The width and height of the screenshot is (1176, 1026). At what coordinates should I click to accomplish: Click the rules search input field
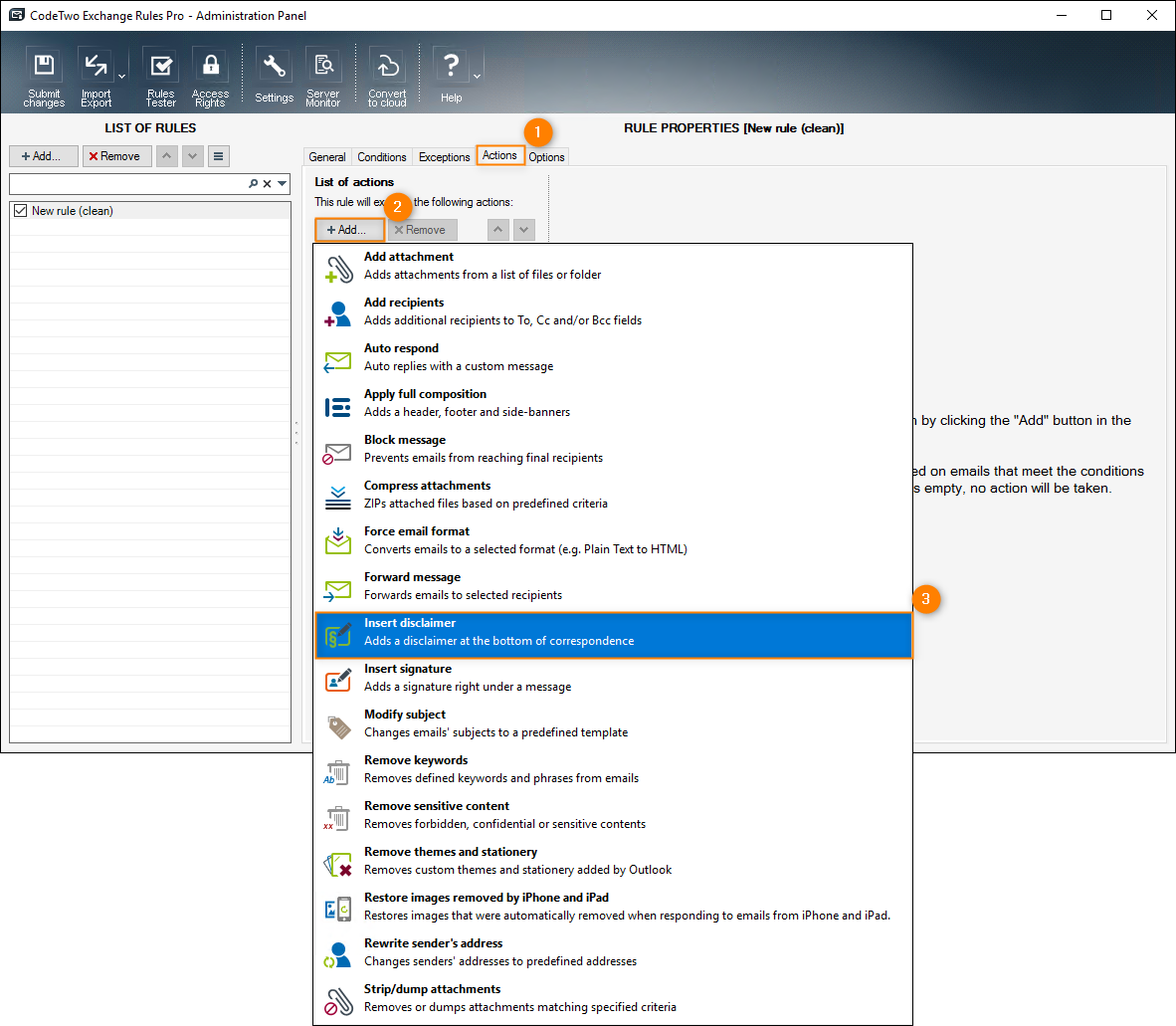pyautogui.click(x=128, y=184)
